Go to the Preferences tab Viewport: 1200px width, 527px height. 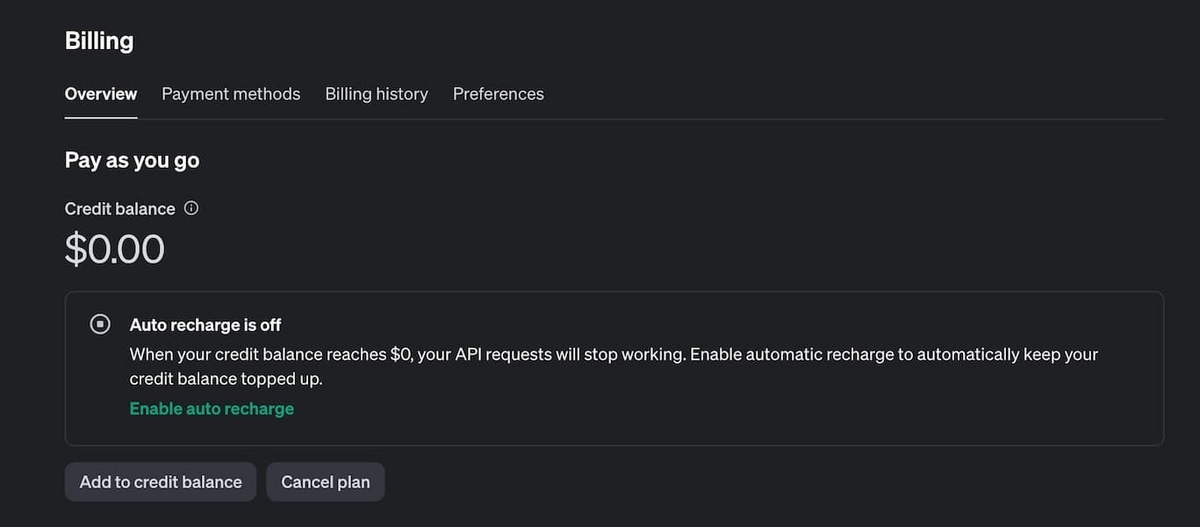click(498, 94)
